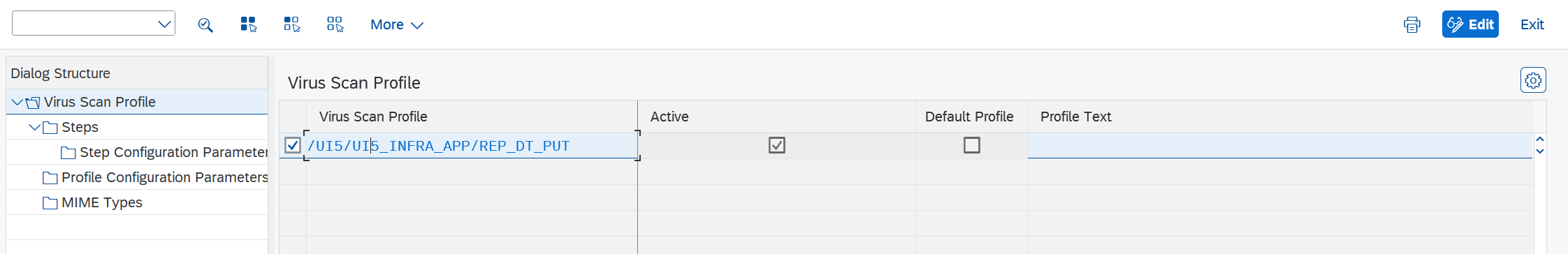Click the Exit button
The width and height of the screenshot is (1568, 254).
tap(1532, 24)
